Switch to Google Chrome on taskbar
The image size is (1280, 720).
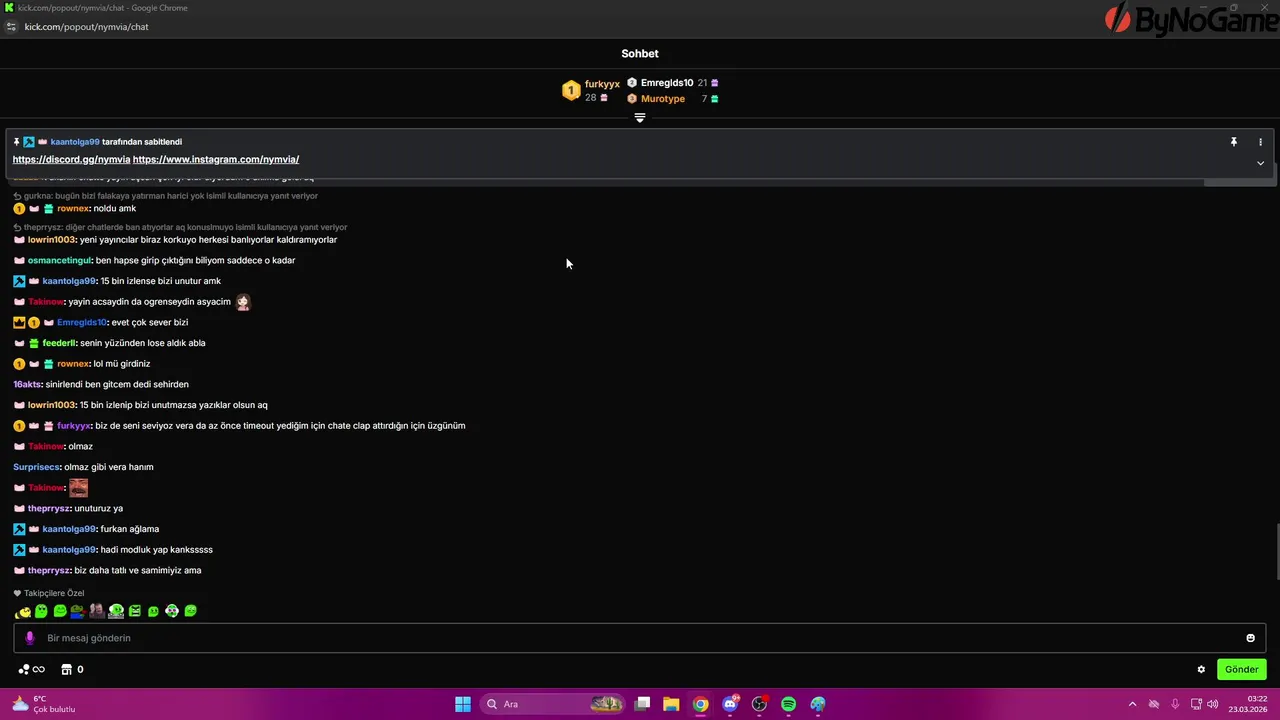tap(701, 704)
